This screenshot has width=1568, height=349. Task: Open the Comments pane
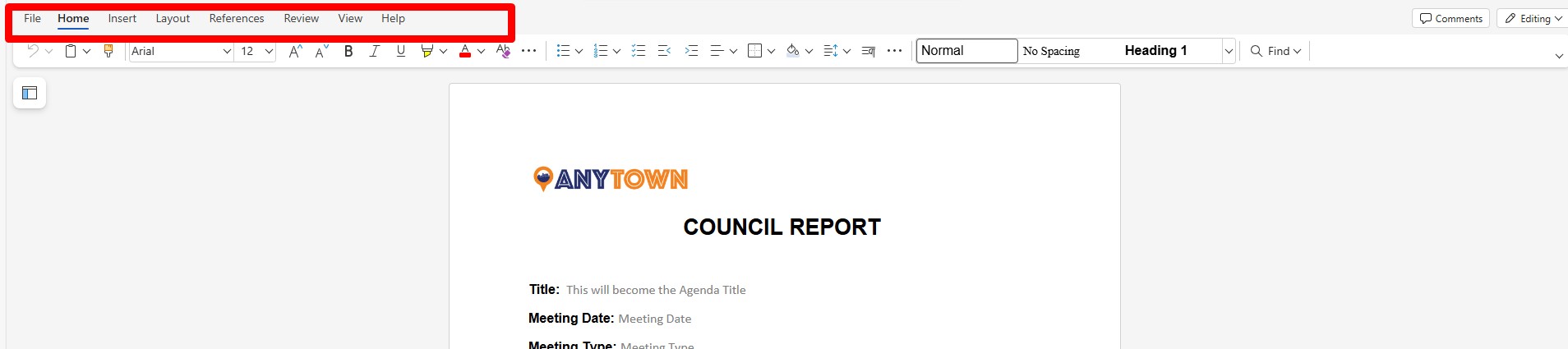[x=1450, y=18]
